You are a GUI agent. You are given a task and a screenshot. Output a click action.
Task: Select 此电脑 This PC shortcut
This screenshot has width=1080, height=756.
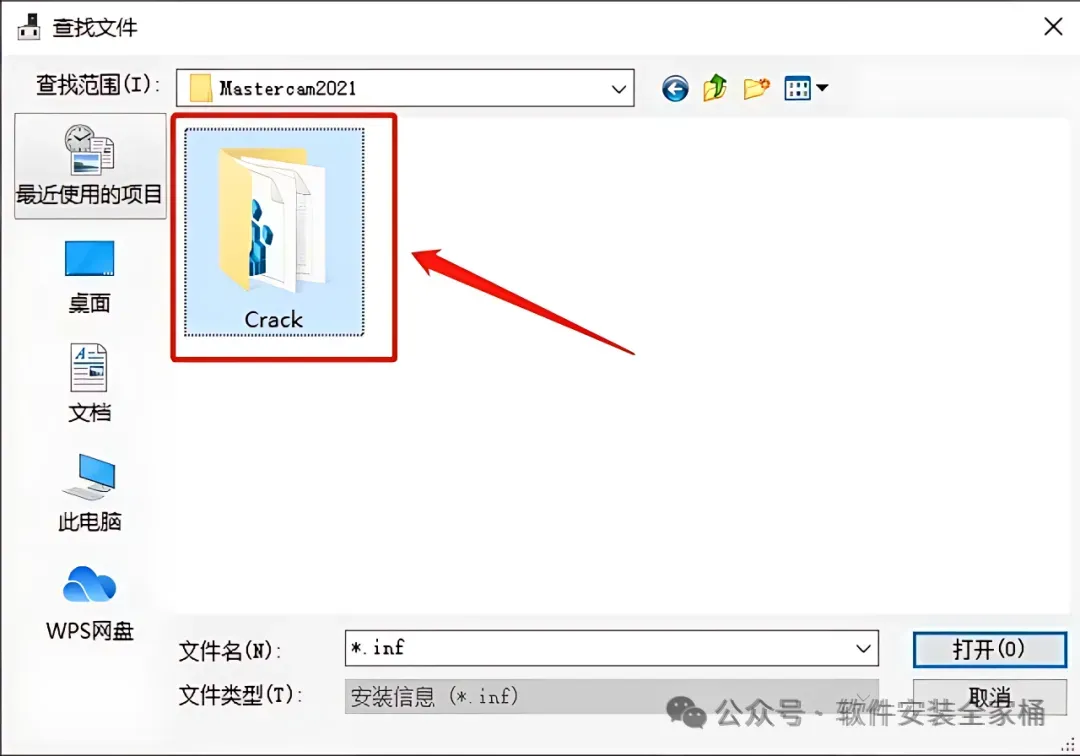tap(90, 493)
